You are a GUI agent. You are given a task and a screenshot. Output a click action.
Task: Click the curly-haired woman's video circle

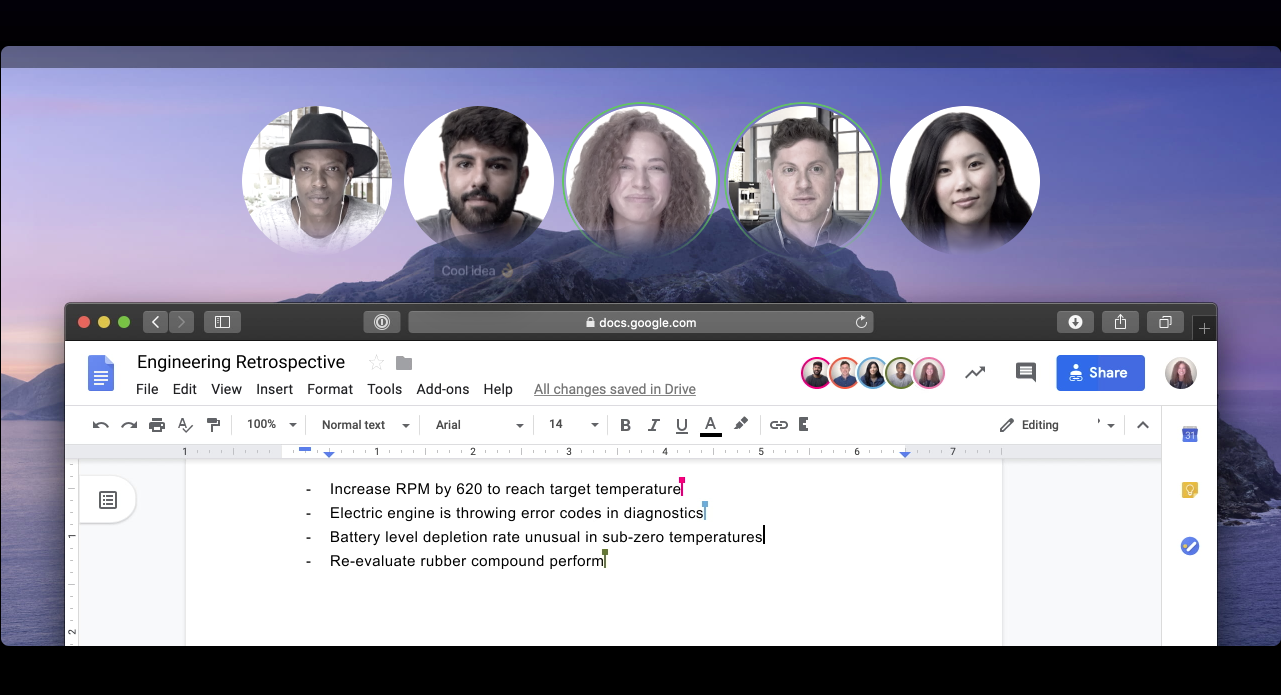[x=640, y=180]
